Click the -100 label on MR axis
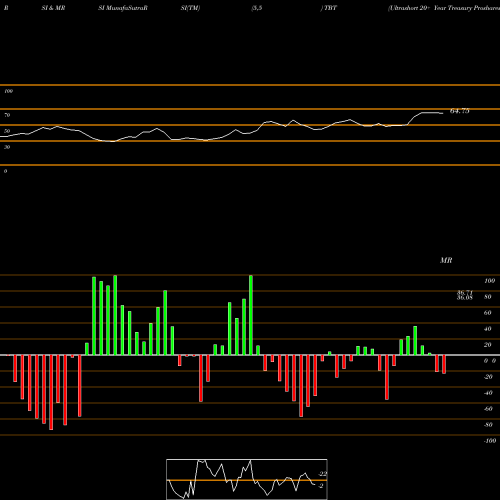This screenshot has width=500, height=500. (x=490, y=441)
